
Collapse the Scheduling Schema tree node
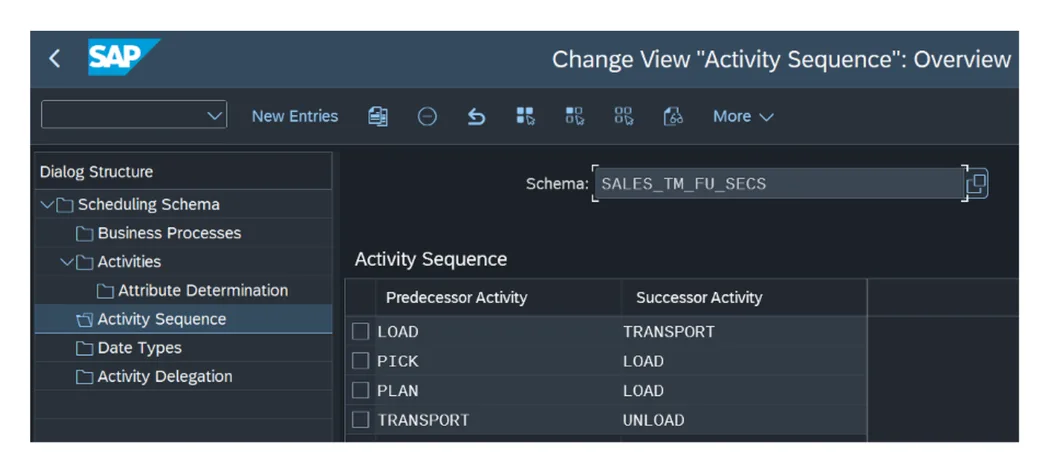[x=46, y=204]
